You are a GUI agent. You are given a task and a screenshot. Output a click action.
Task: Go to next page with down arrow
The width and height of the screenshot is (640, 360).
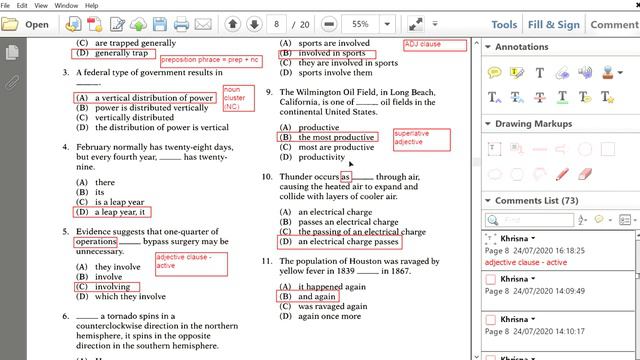tap(254, 24)
